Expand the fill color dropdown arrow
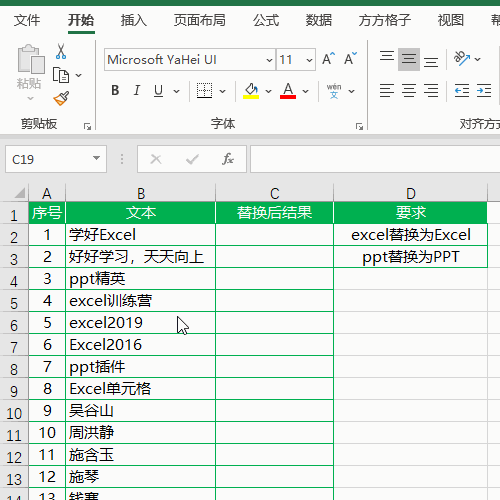The image size is (500, 500). (268, 91)
